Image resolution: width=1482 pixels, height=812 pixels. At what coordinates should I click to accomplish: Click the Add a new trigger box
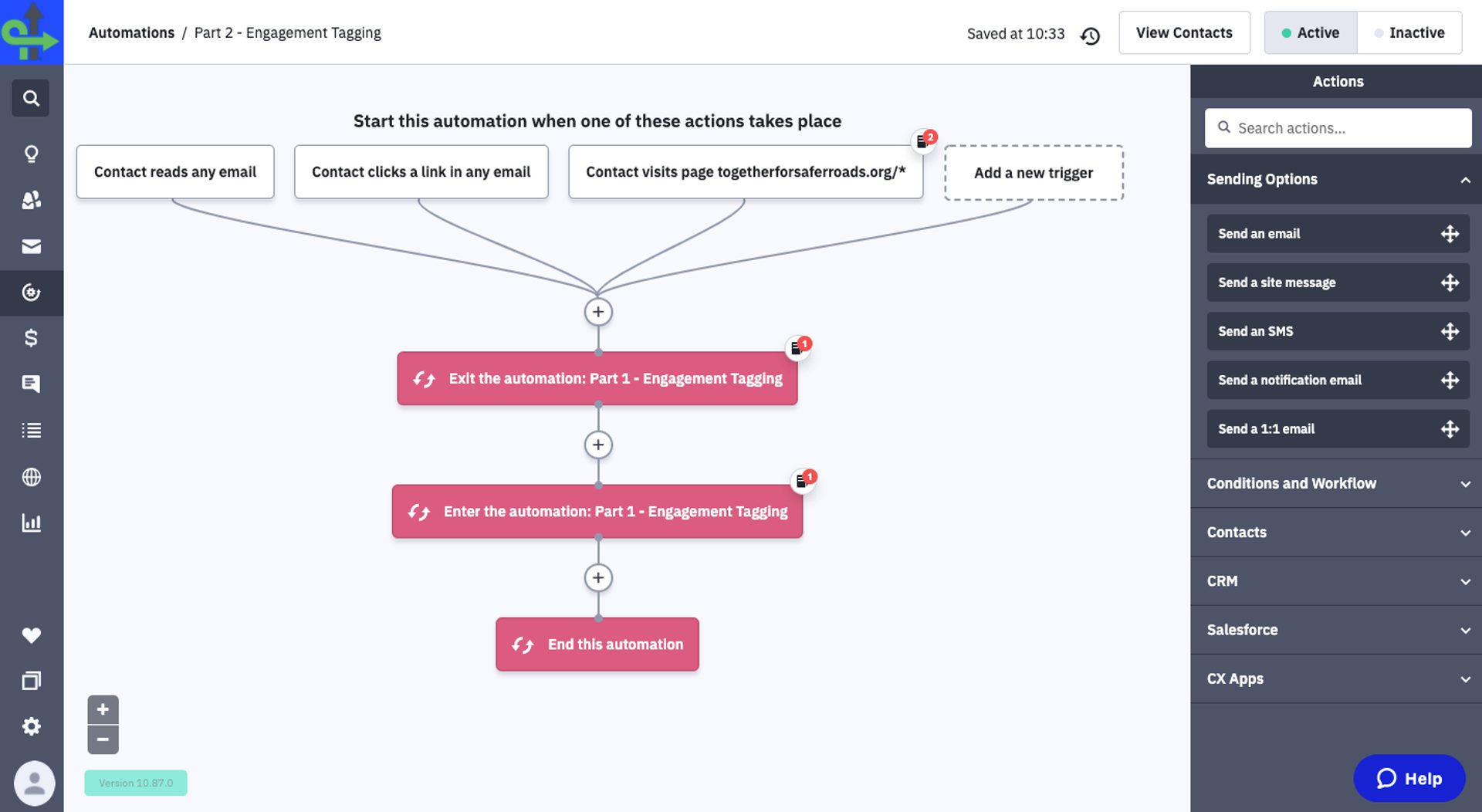click(1033, 173)
